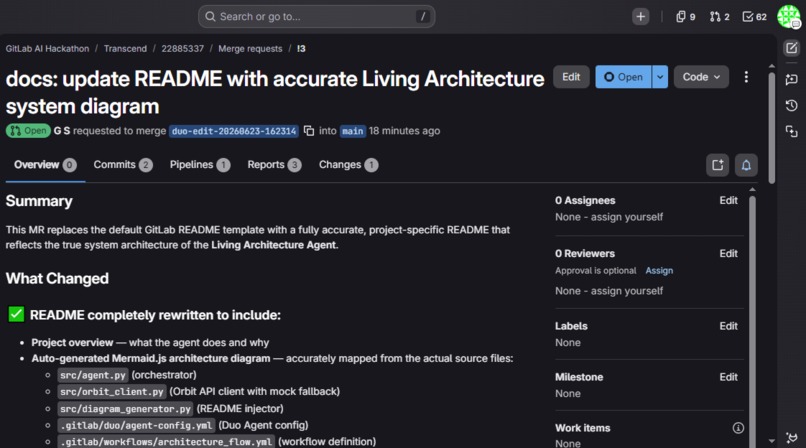Open GitLab AI Hackathon breadcrumb
The width and height of the screenshot is (806, 448).
point(47,48)
